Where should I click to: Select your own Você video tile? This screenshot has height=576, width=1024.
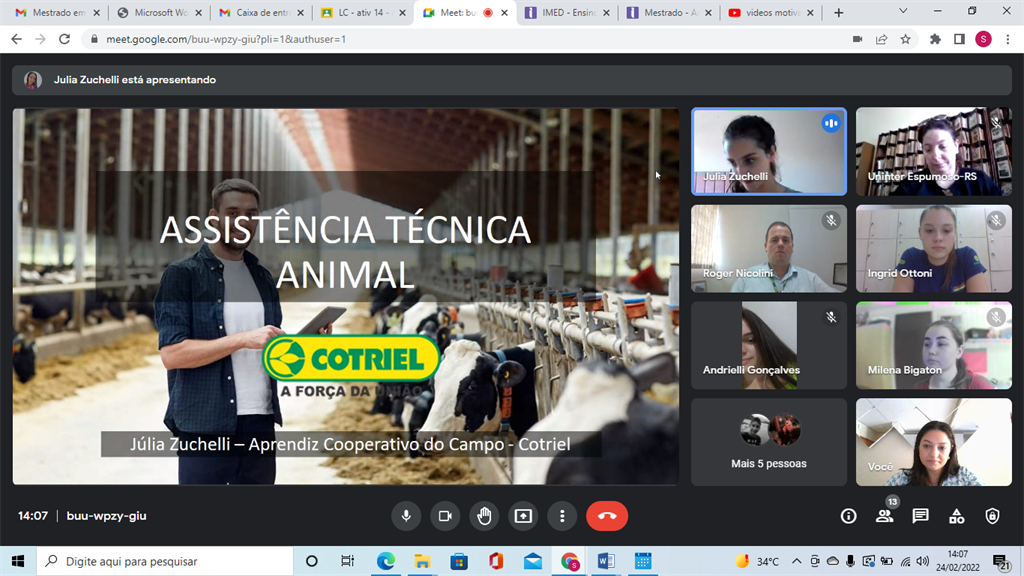point(933,442)
